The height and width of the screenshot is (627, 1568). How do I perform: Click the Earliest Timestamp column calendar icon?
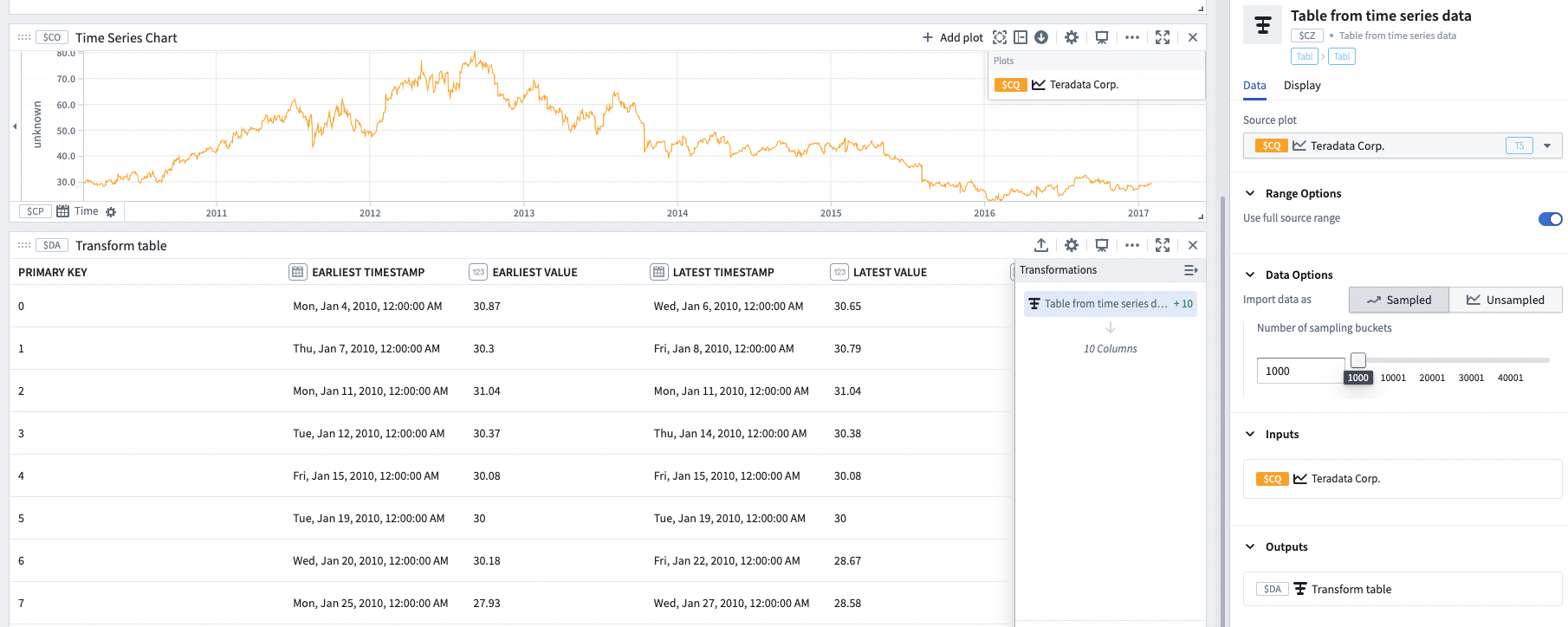click(298, 272)
